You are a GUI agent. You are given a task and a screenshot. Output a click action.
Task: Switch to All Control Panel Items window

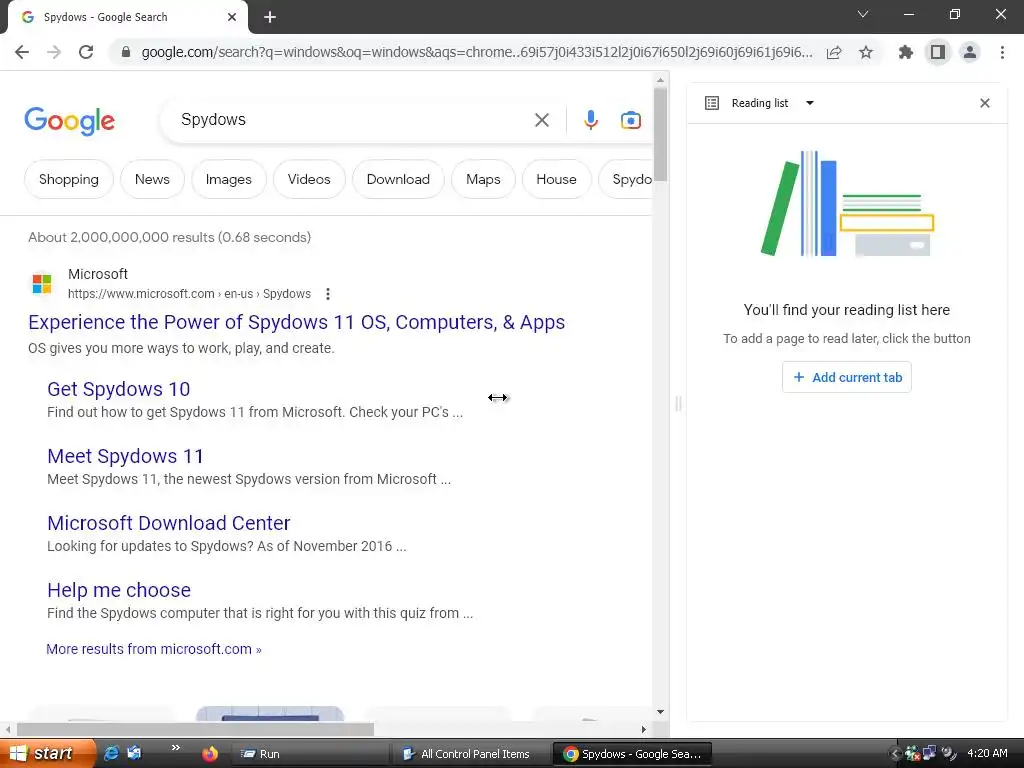[x=470, y=754]
